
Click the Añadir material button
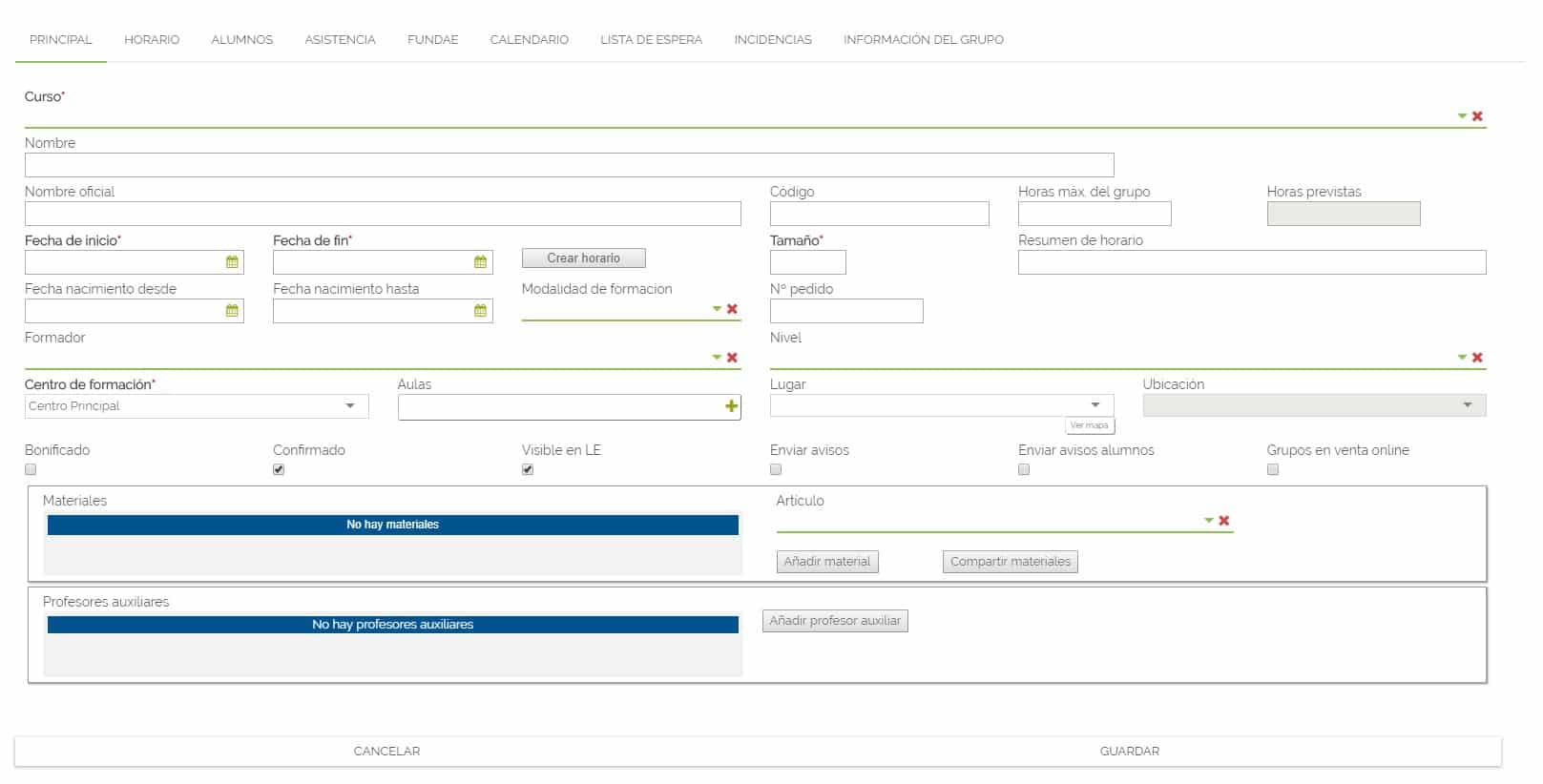[827, 562]
